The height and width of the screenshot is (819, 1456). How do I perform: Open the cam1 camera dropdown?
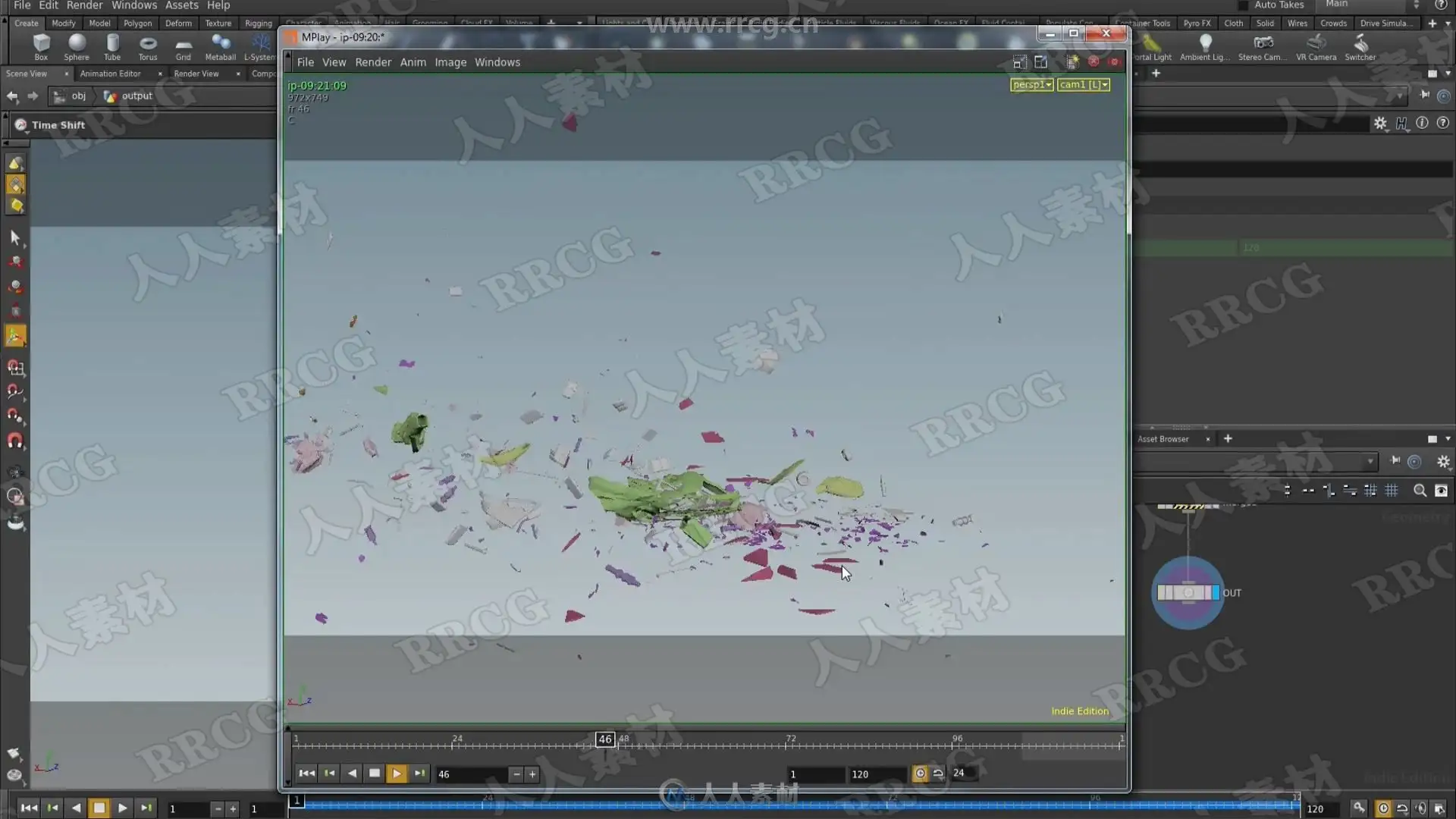tap(1083, 85)
